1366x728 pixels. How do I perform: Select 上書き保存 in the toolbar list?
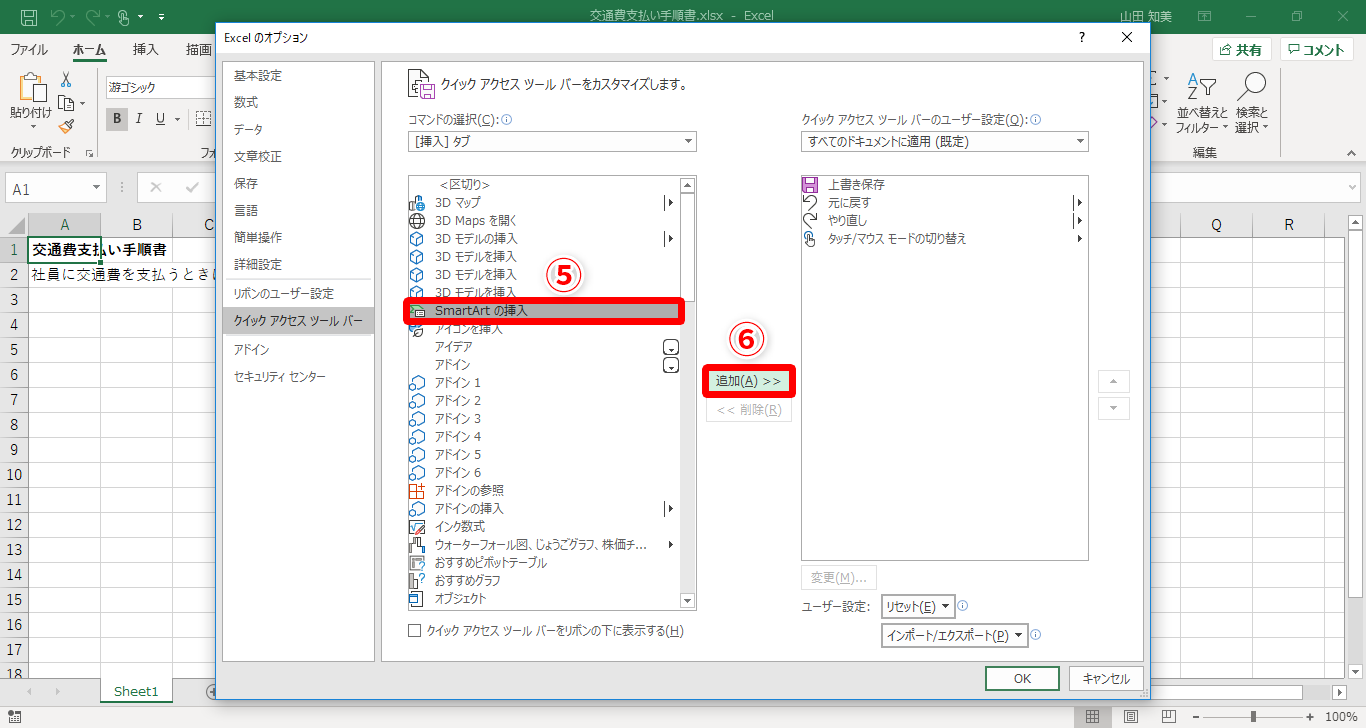tap(944, 185)
